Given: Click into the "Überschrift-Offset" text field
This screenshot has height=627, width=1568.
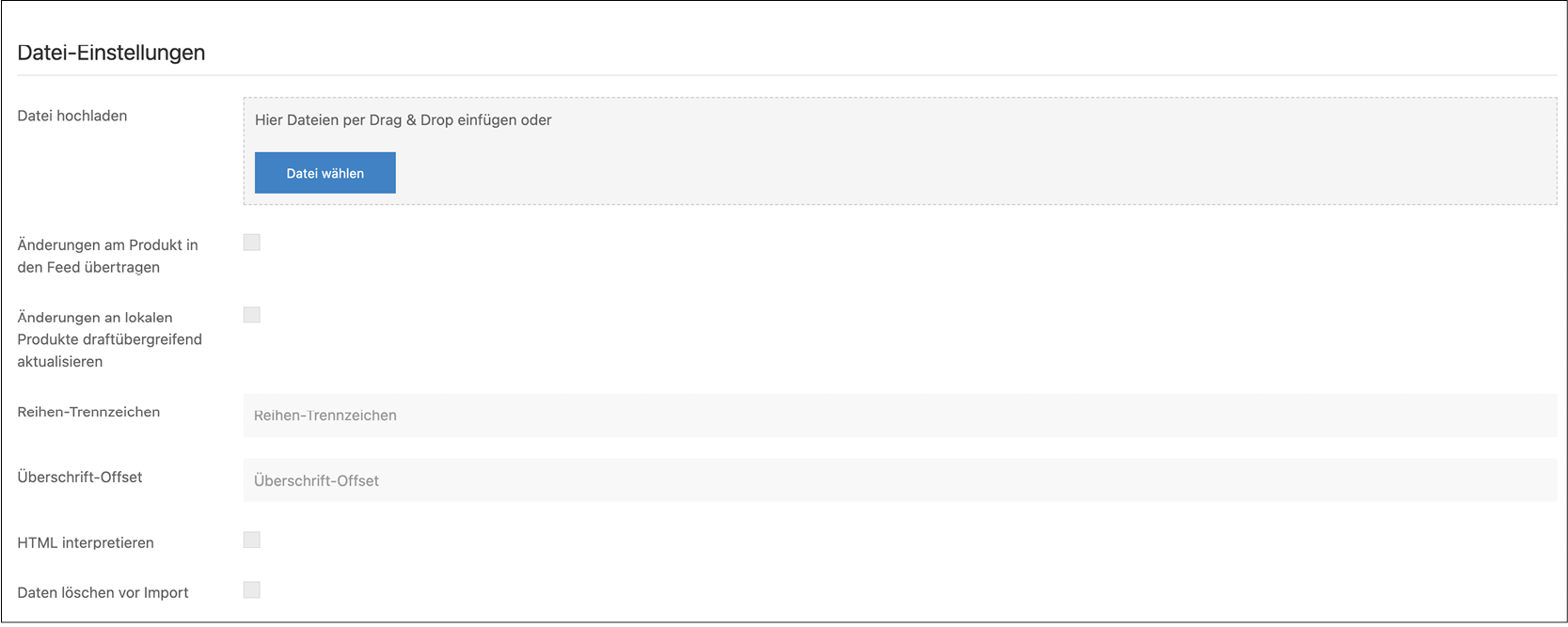Looking at the screenshot, I should pyautogui.click(x=899, y=480).
